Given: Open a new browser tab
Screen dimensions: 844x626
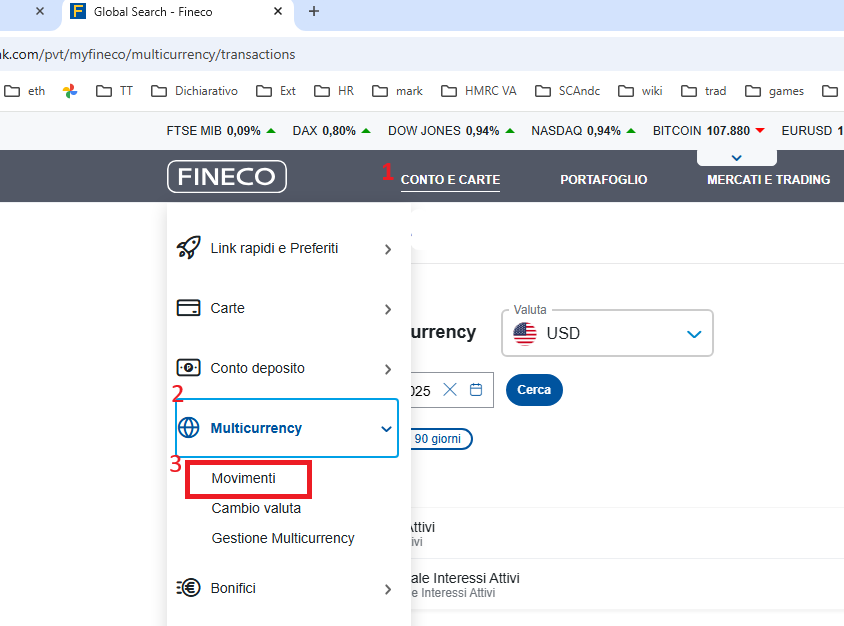Looking at the screenshot, I should pos(314,12).
